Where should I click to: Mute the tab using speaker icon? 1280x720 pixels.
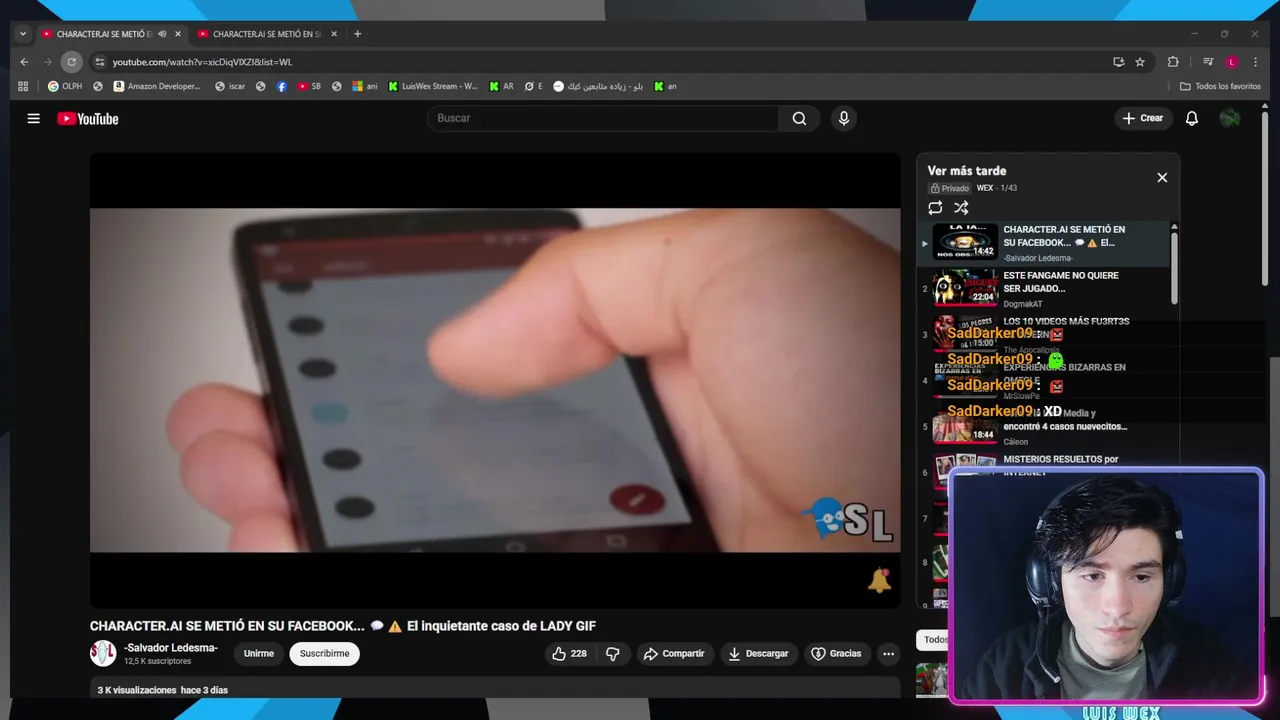pyautogui.click(x=162, y=34)
